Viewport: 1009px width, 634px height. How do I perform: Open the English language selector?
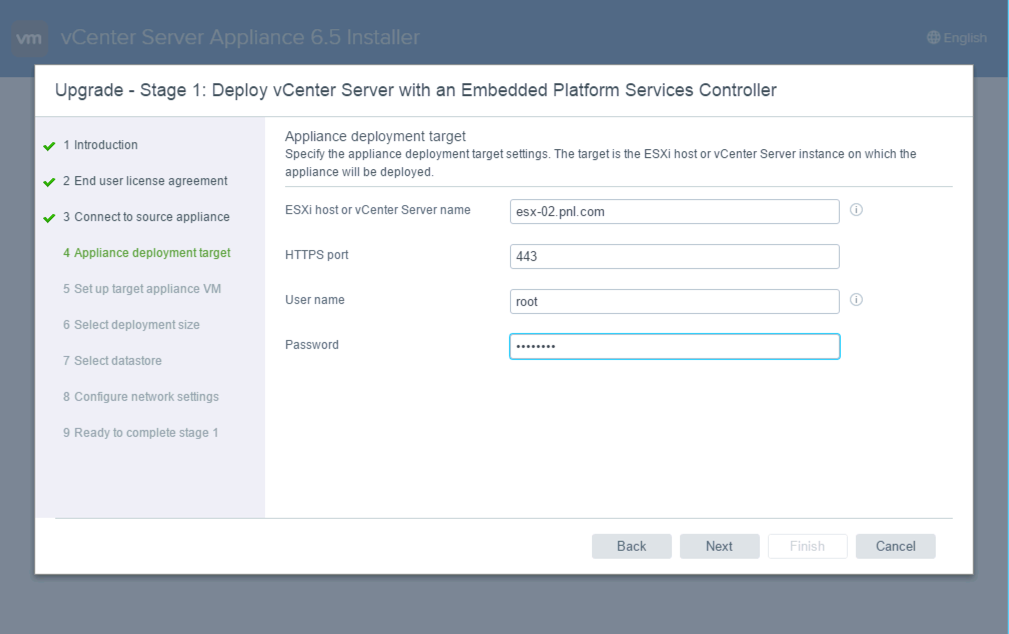pos(957,38)
